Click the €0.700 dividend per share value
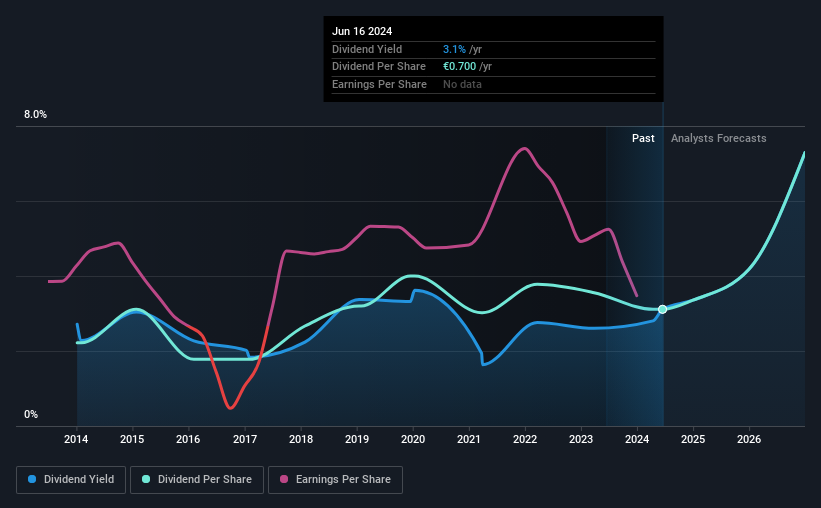The image size is (821, 508). pyautogui.click(x=459, y=67)
